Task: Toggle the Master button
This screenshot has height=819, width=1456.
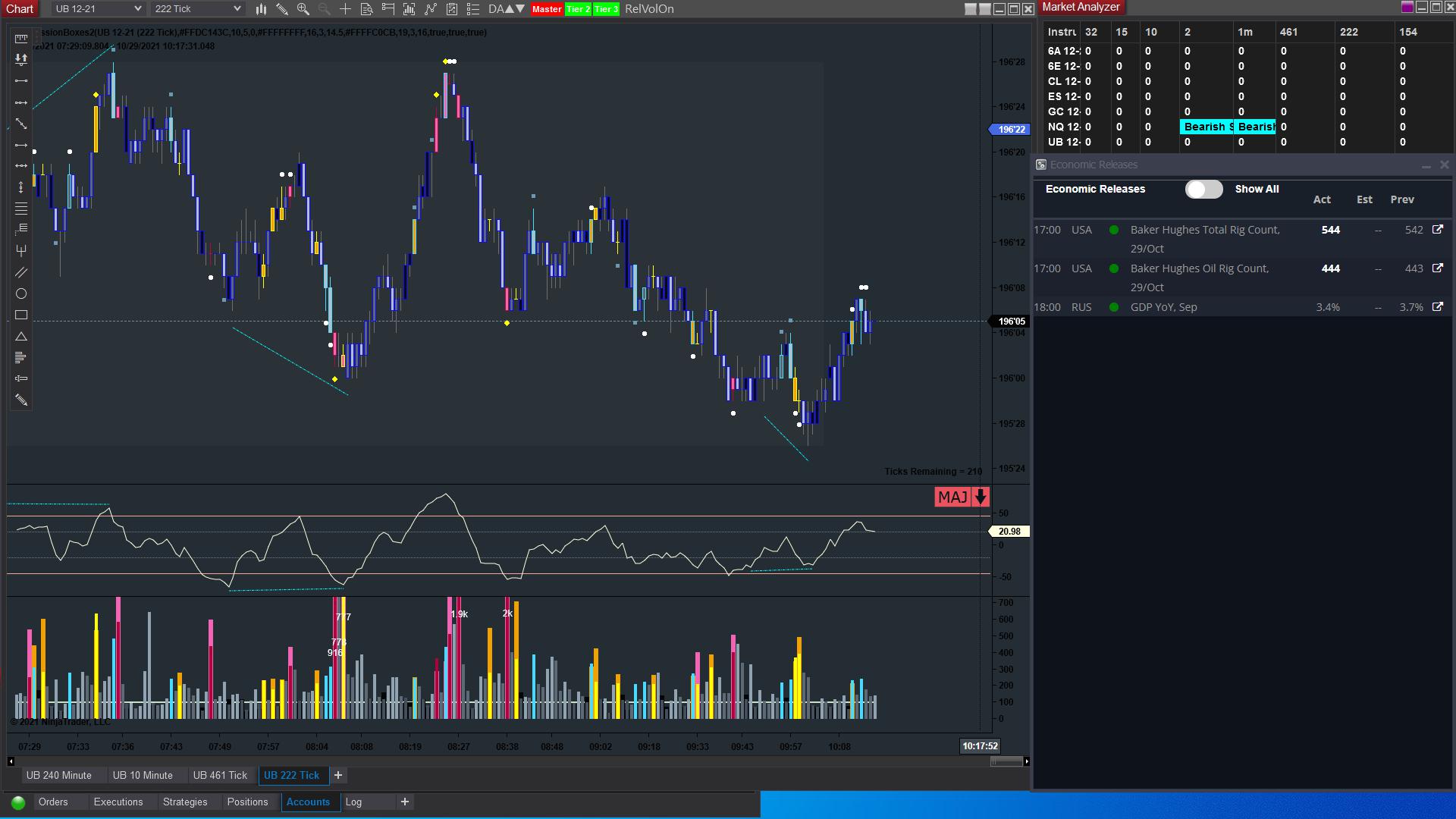Action: (x=547, y=9)
